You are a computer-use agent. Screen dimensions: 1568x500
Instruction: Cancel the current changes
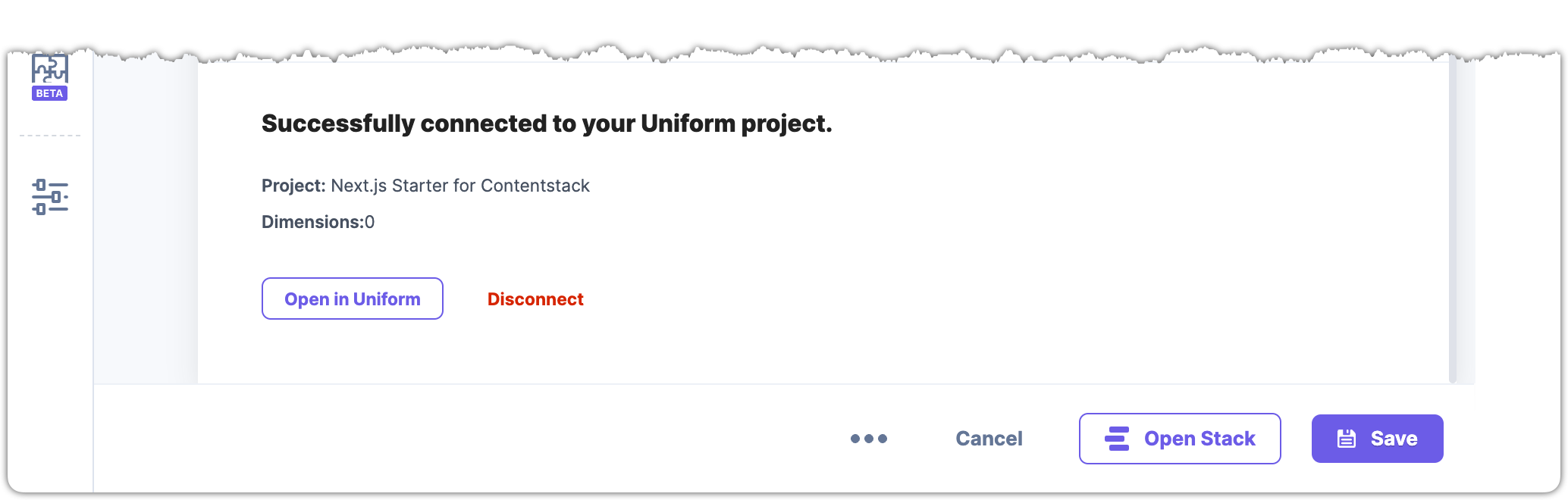coord(989,439)
